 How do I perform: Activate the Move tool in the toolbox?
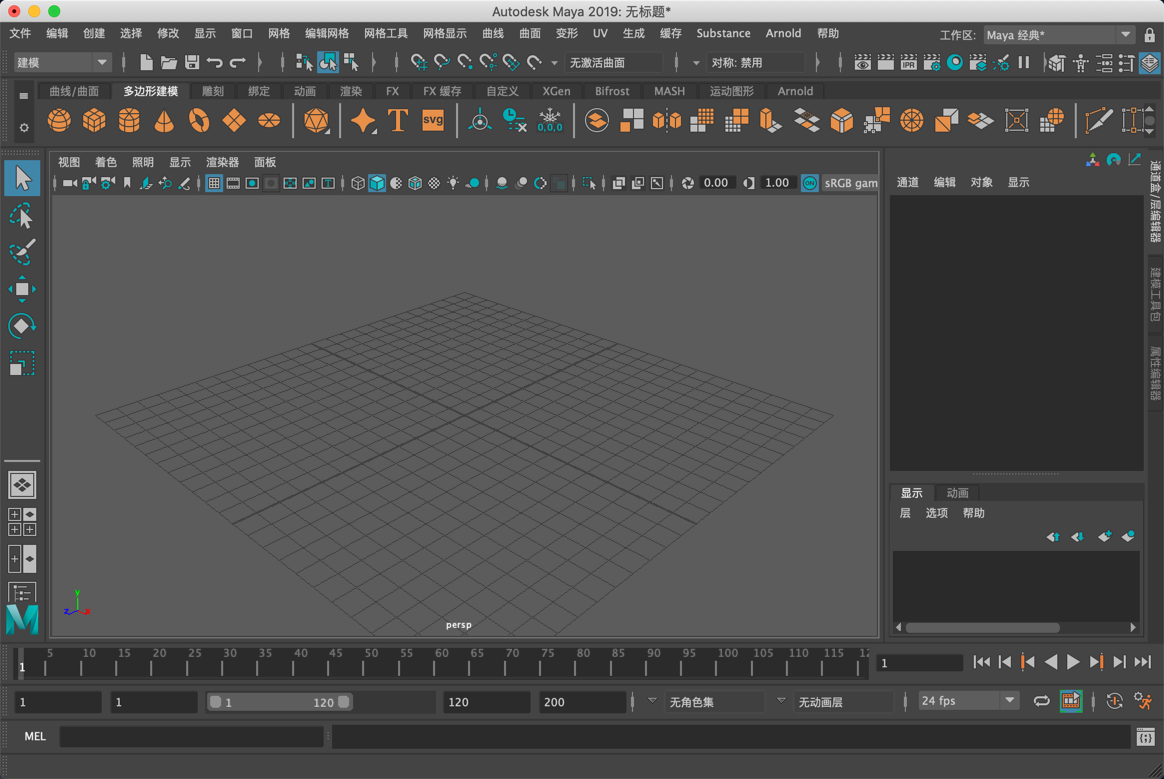click(x=22, y=289)
